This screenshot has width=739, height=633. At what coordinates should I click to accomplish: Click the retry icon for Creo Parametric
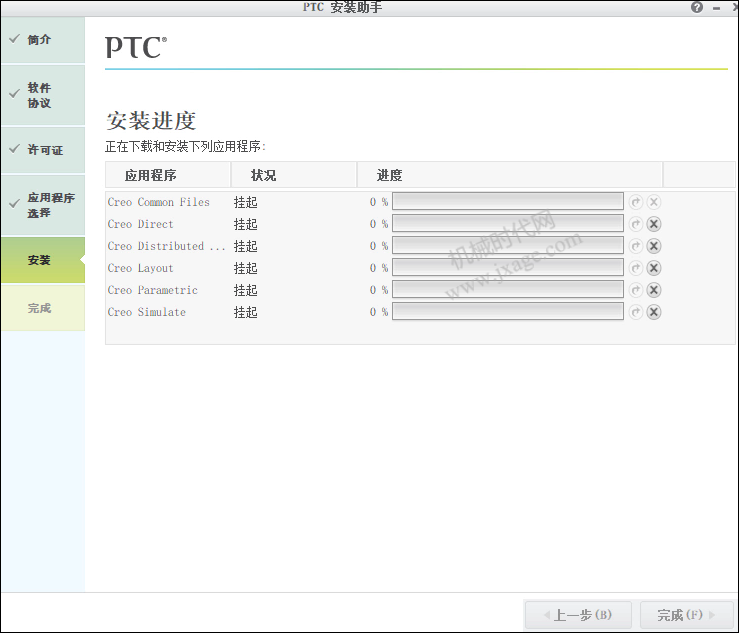[636, 290]
